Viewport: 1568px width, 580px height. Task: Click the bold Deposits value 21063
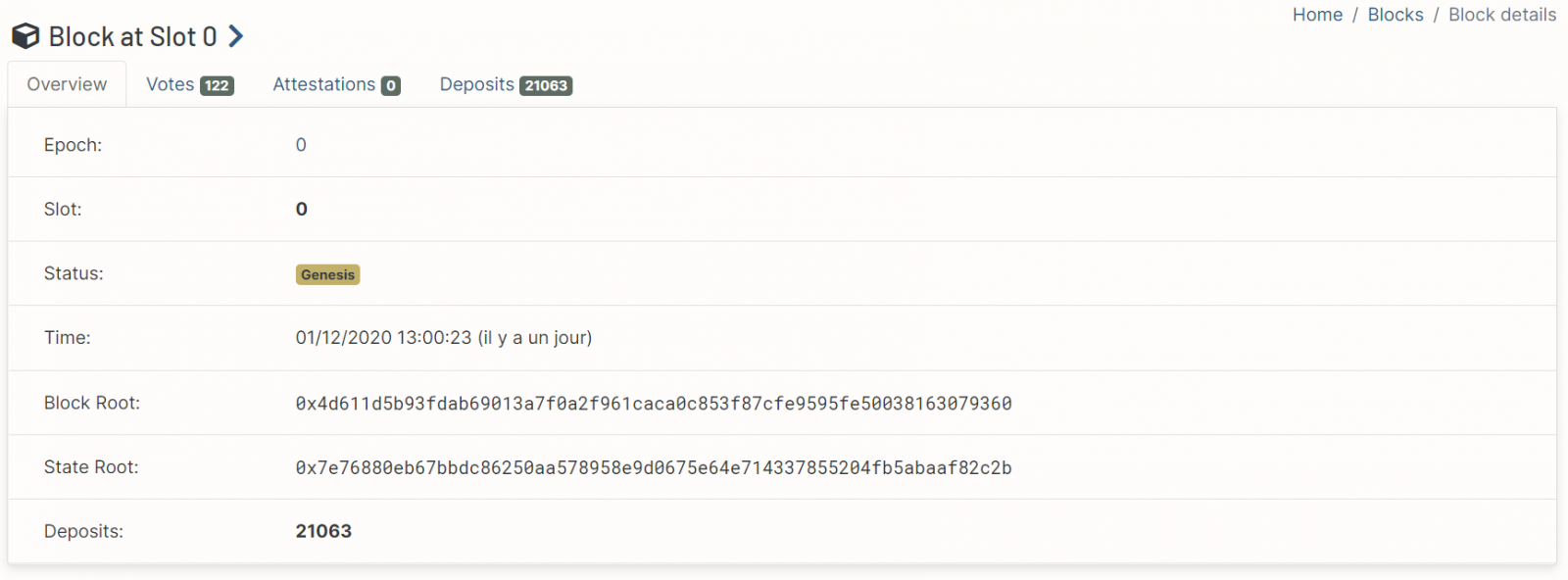tap(323, 531)
